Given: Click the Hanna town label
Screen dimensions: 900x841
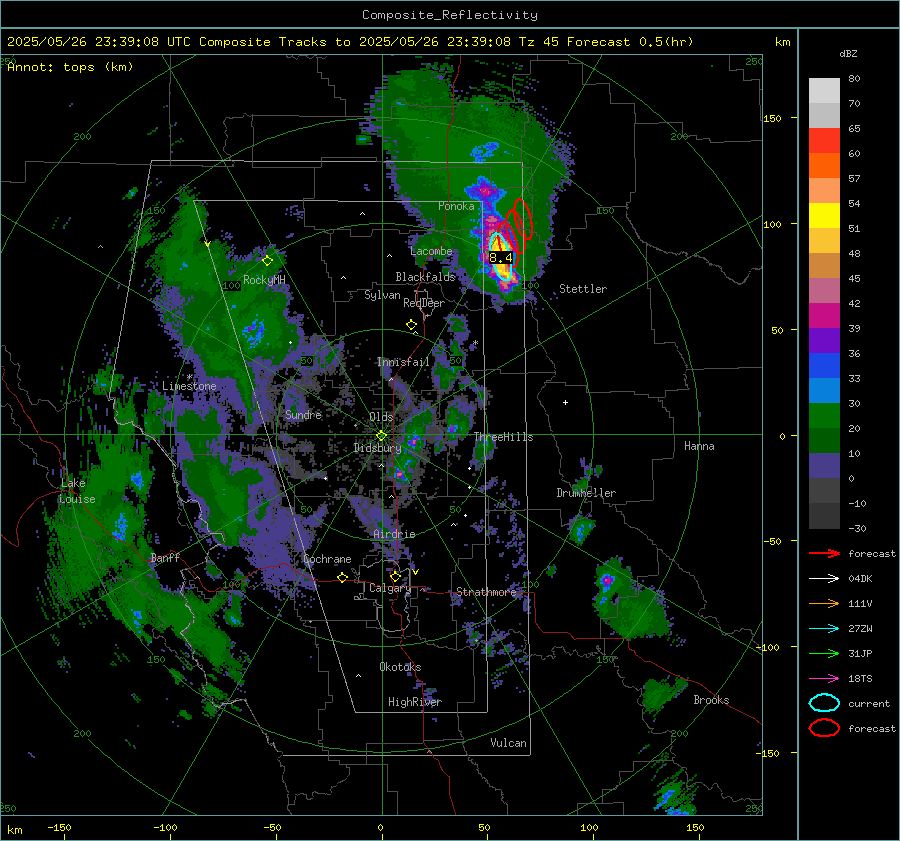Looking at the screenshot, I should 699,446.
